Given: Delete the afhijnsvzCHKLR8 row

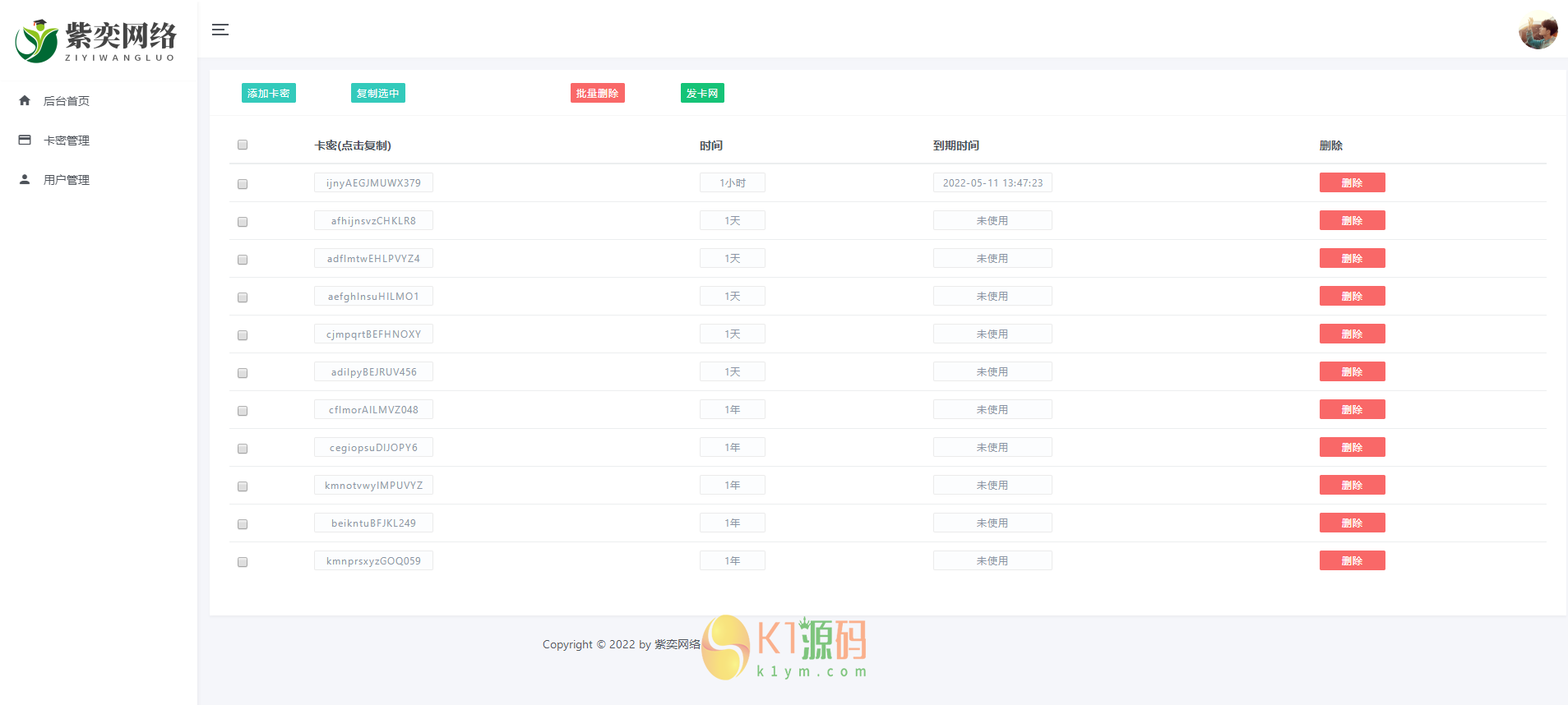Looking at the screenshot, I should tap(1352, 220).
